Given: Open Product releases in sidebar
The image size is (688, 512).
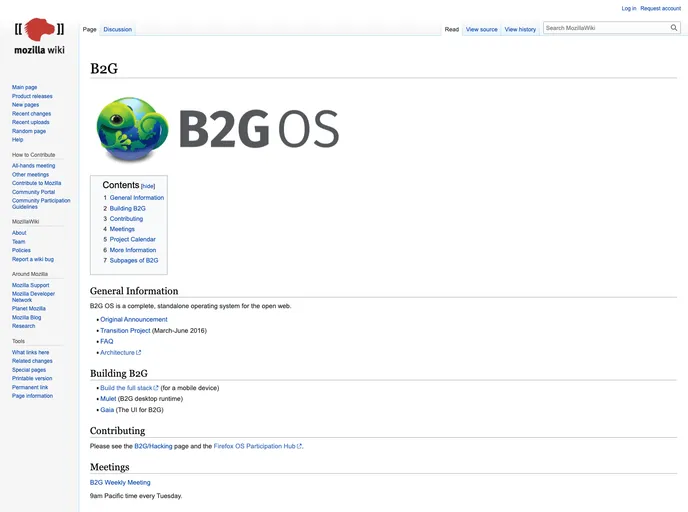Looking at the screenshot, I should tap(32, 96).
